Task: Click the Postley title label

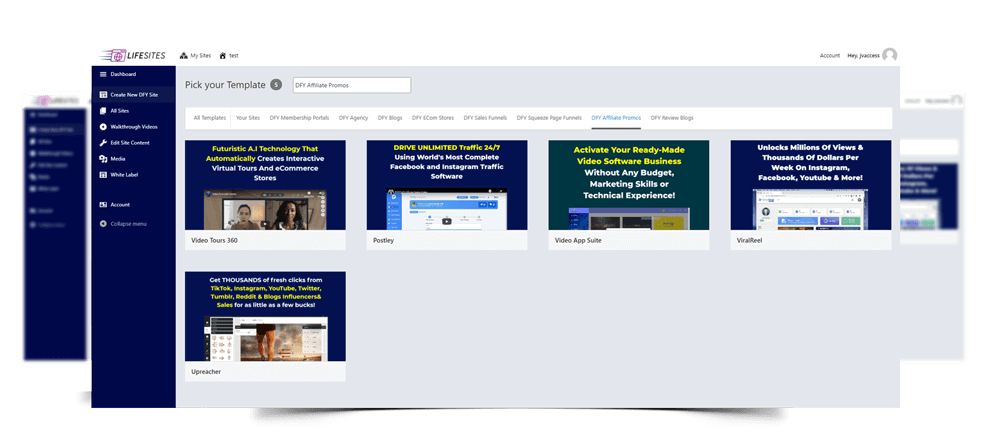Action: 383,241
